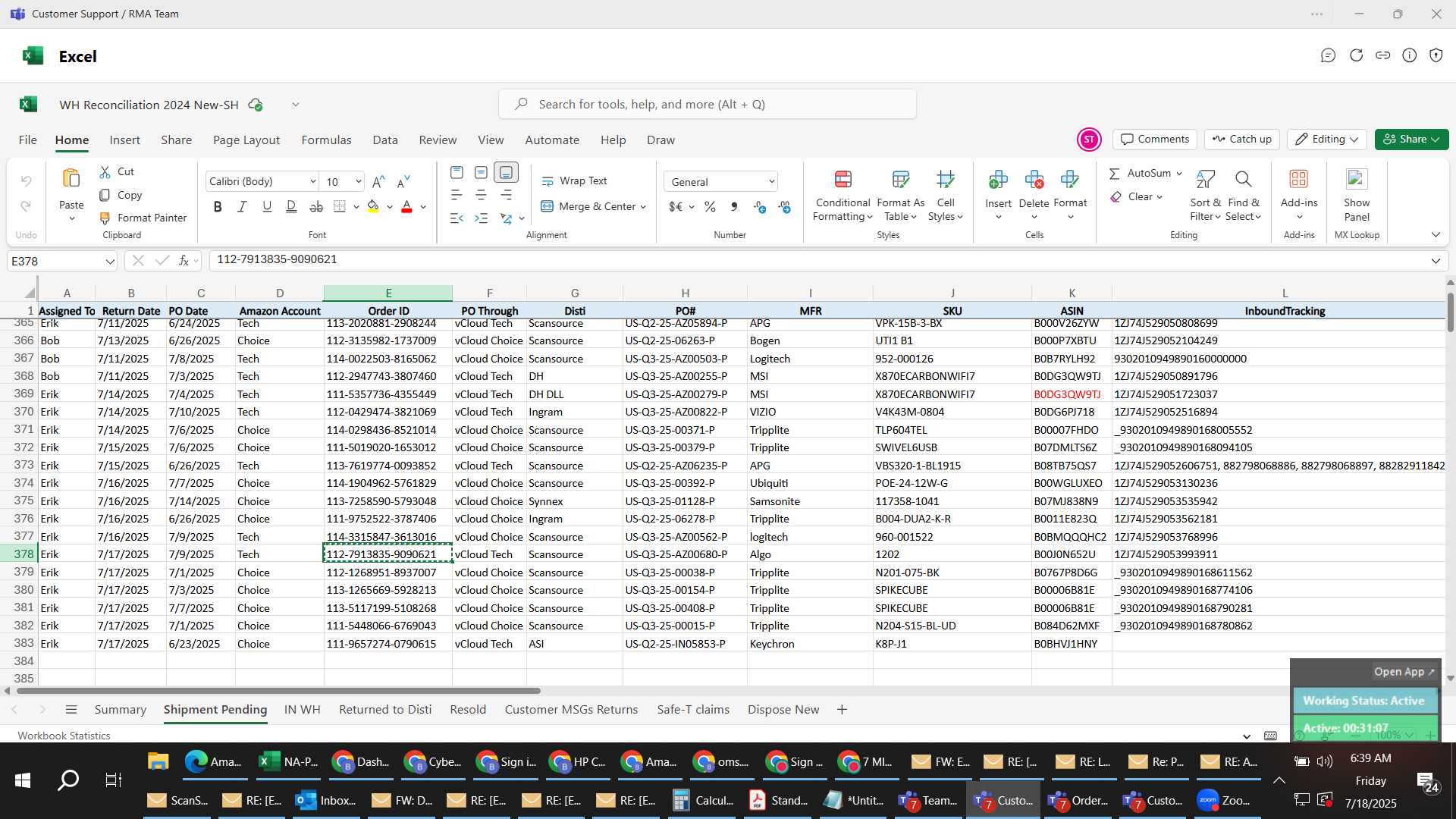
Task: Click the borders icon
Action: (x=340, y=207)
